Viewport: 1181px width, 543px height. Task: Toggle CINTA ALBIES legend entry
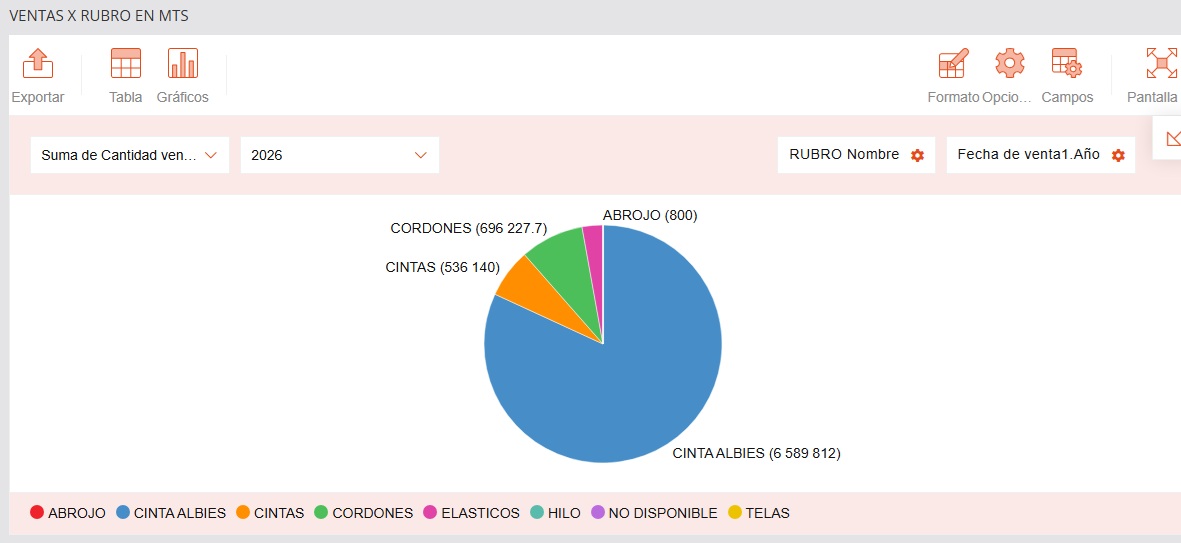tap(170, 513)
